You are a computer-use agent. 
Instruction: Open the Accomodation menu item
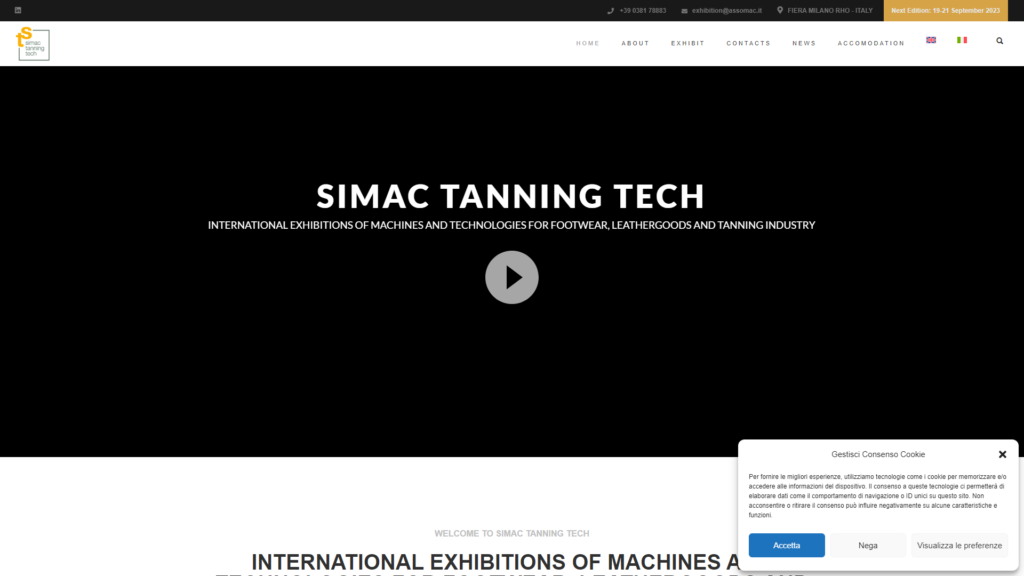point(871,43)
